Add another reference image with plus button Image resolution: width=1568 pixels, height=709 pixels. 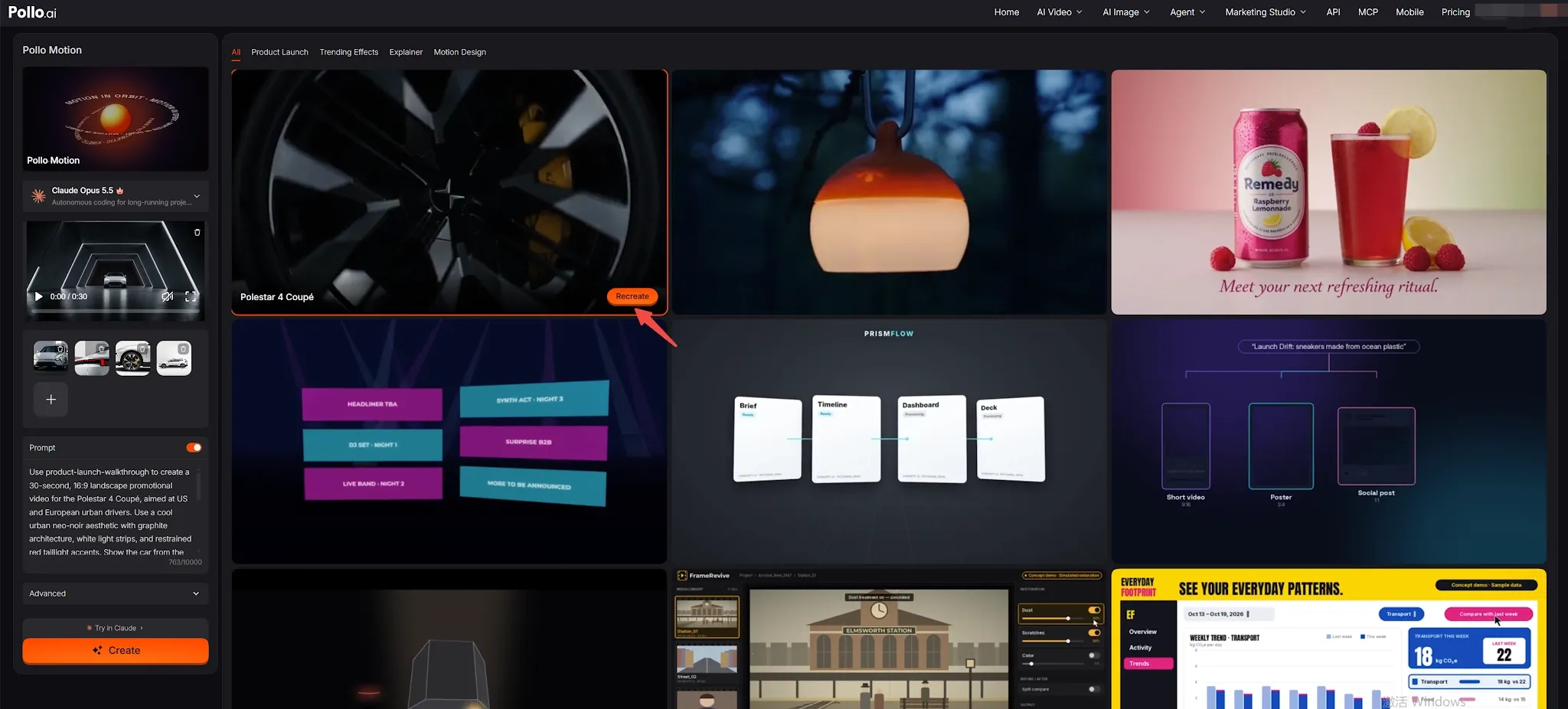click(x=51, y=399)
